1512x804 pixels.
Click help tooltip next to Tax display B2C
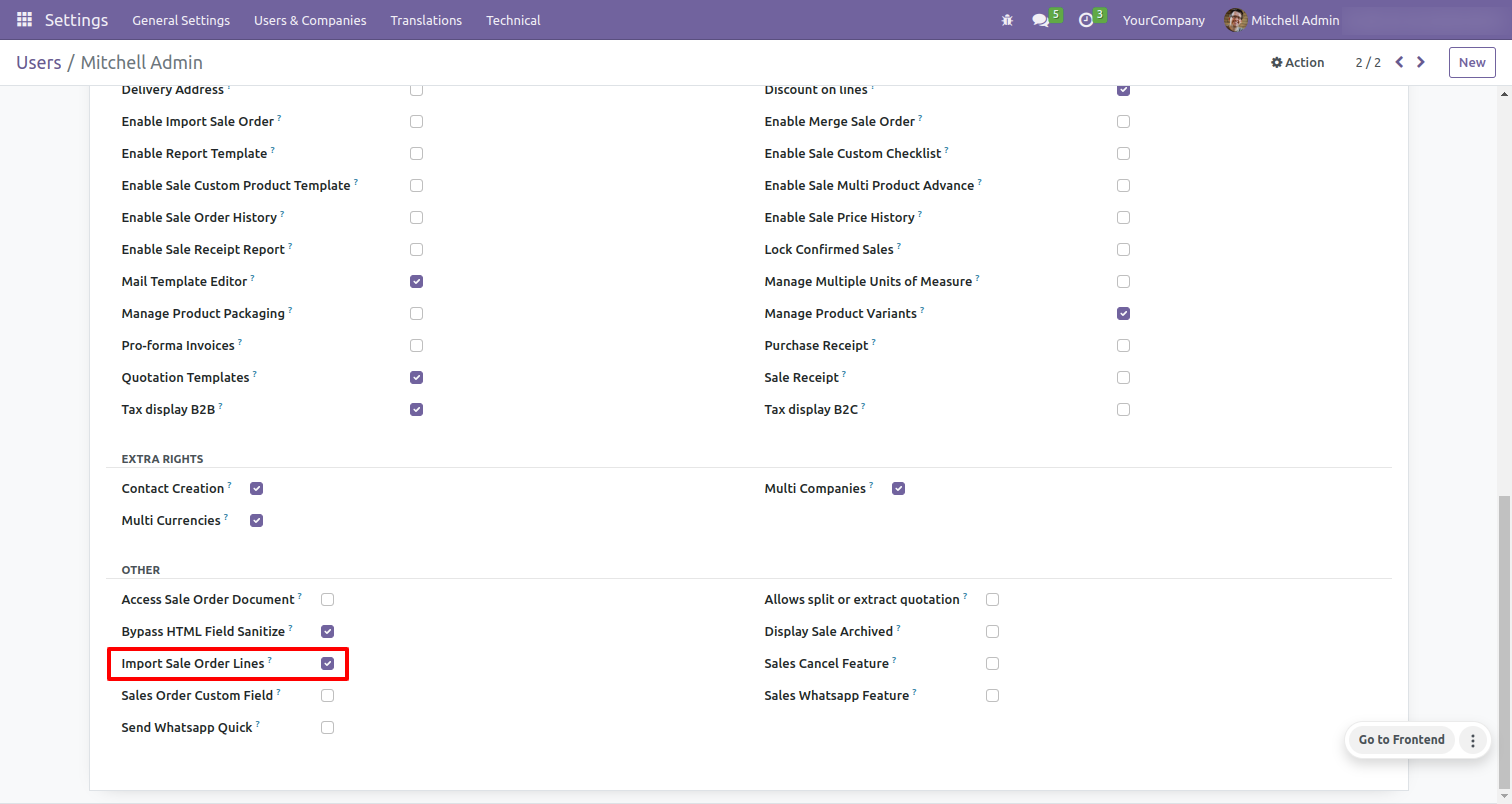click(863, 406)
